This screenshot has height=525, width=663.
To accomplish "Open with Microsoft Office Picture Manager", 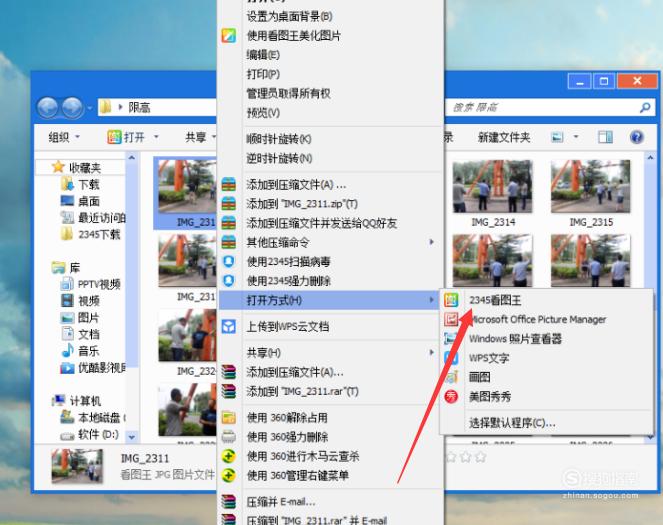I will click(538, 320).
